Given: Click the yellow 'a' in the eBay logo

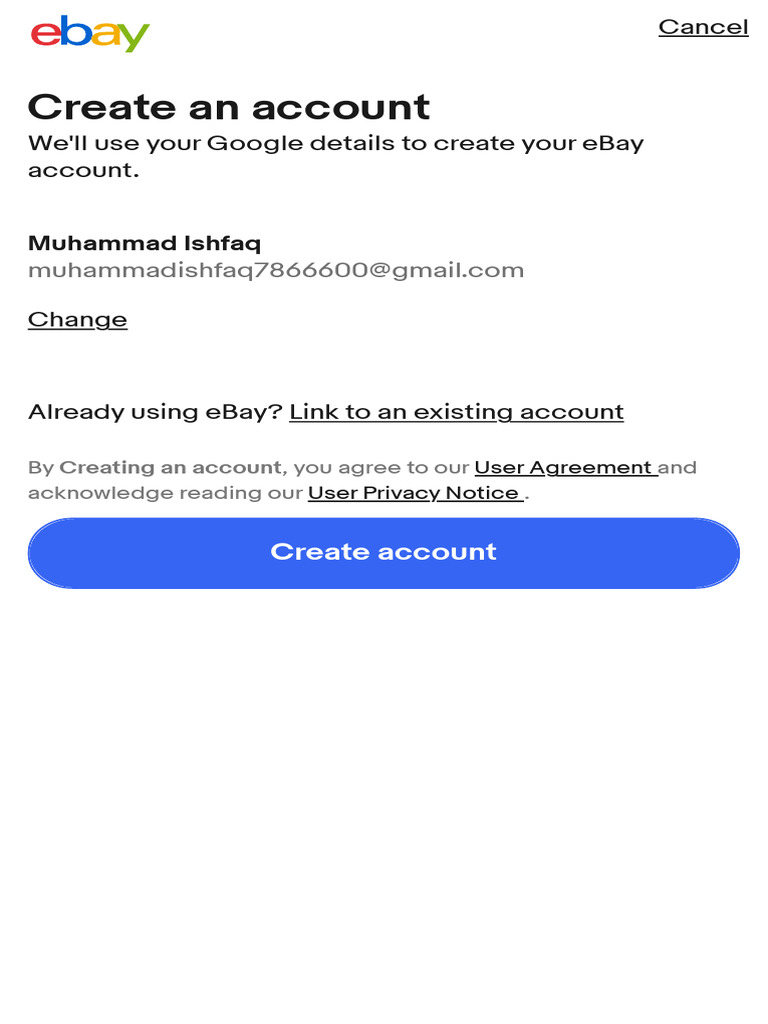Looking at the screenshot, I should (x=105, y=37).
